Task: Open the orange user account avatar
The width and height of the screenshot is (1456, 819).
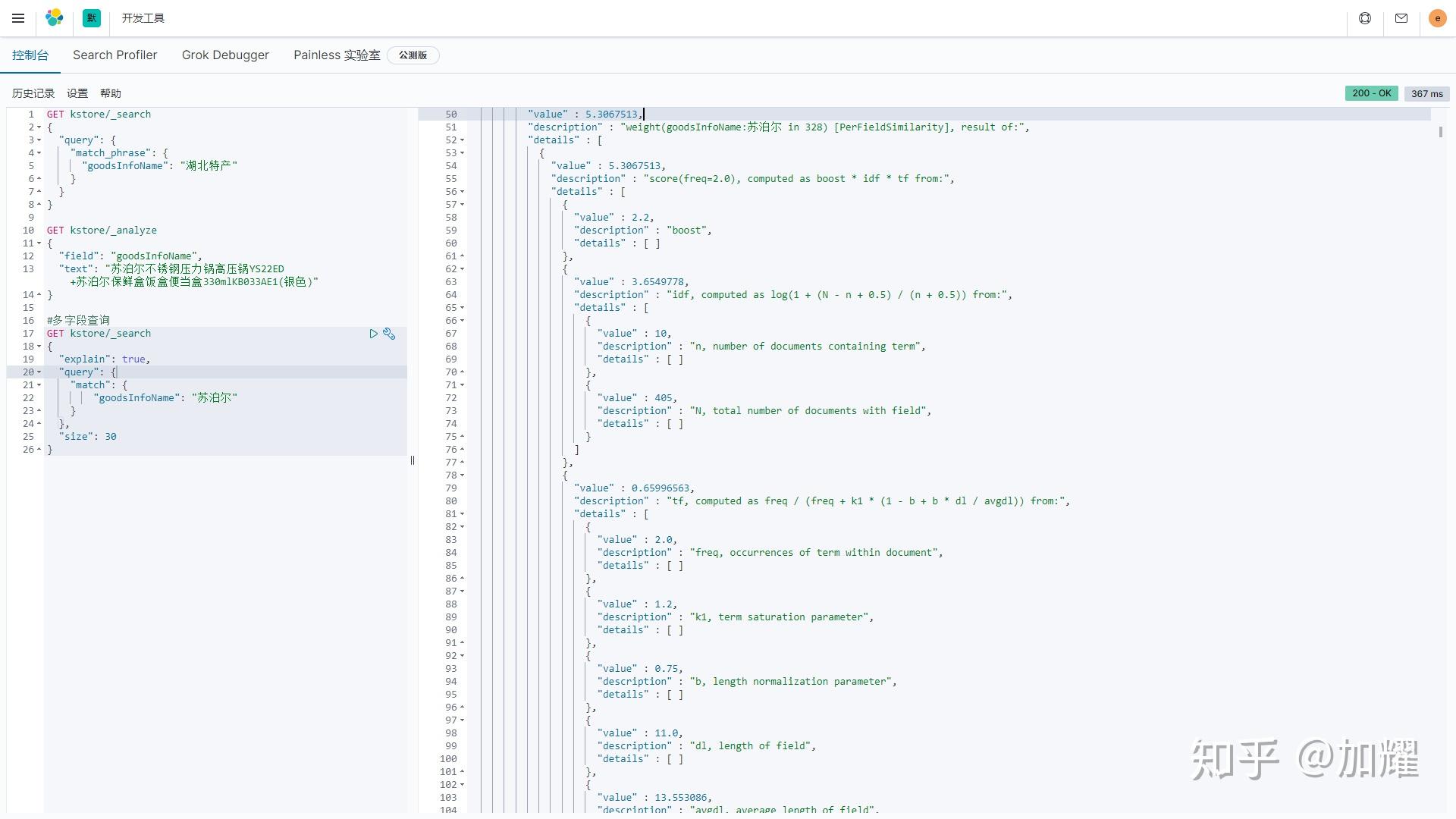Action: click(x=1437, y=18)
